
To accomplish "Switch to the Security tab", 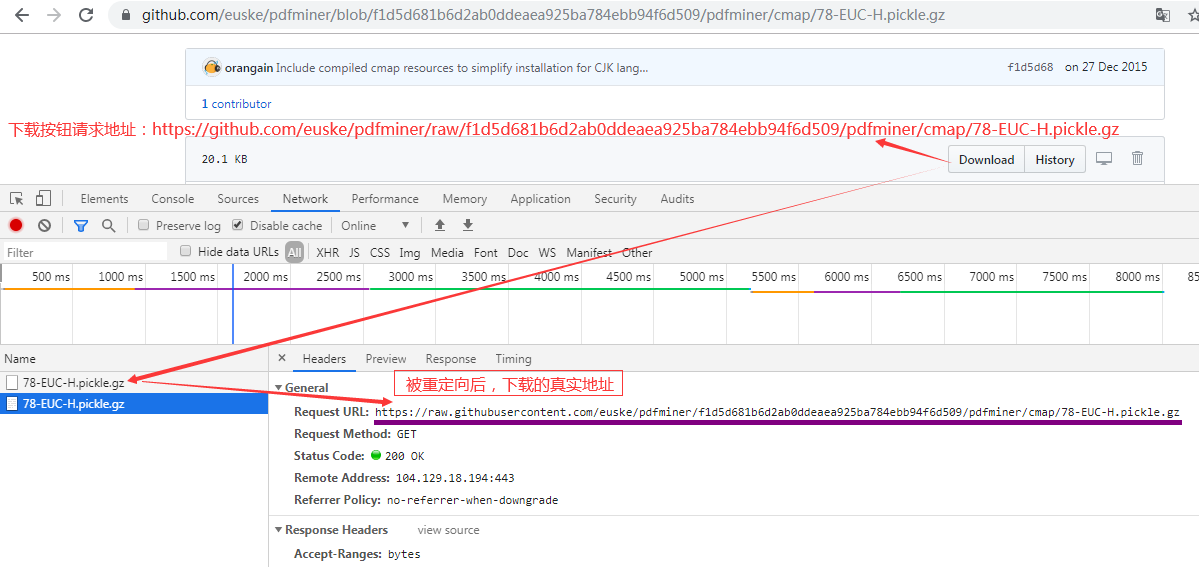I will (616, 199).
